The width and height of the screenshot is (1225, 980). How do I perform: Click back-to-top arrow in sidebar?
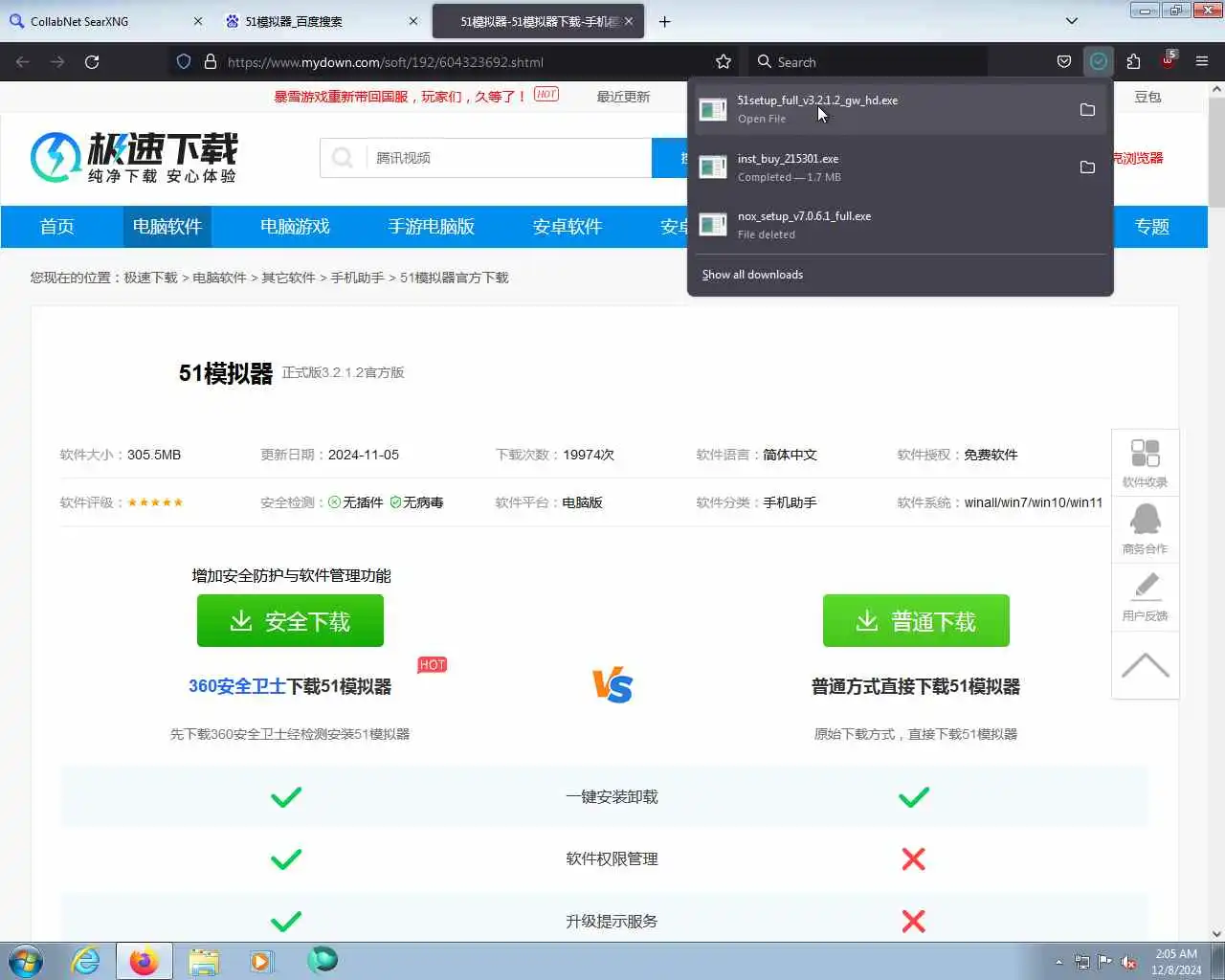pyautogui.click(x=1145, y=665)
